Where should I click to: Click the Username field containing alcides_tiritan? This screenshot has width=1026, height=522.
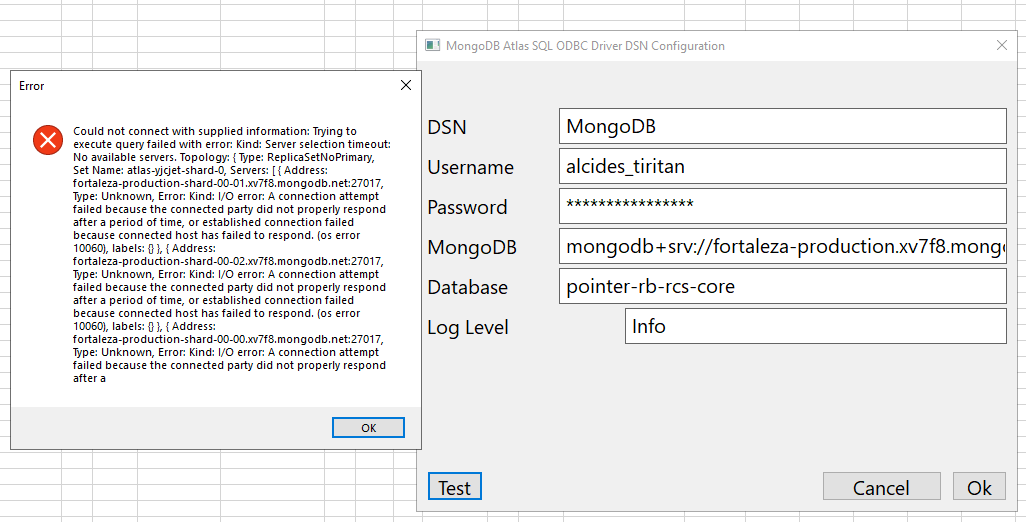click(782, 166)
